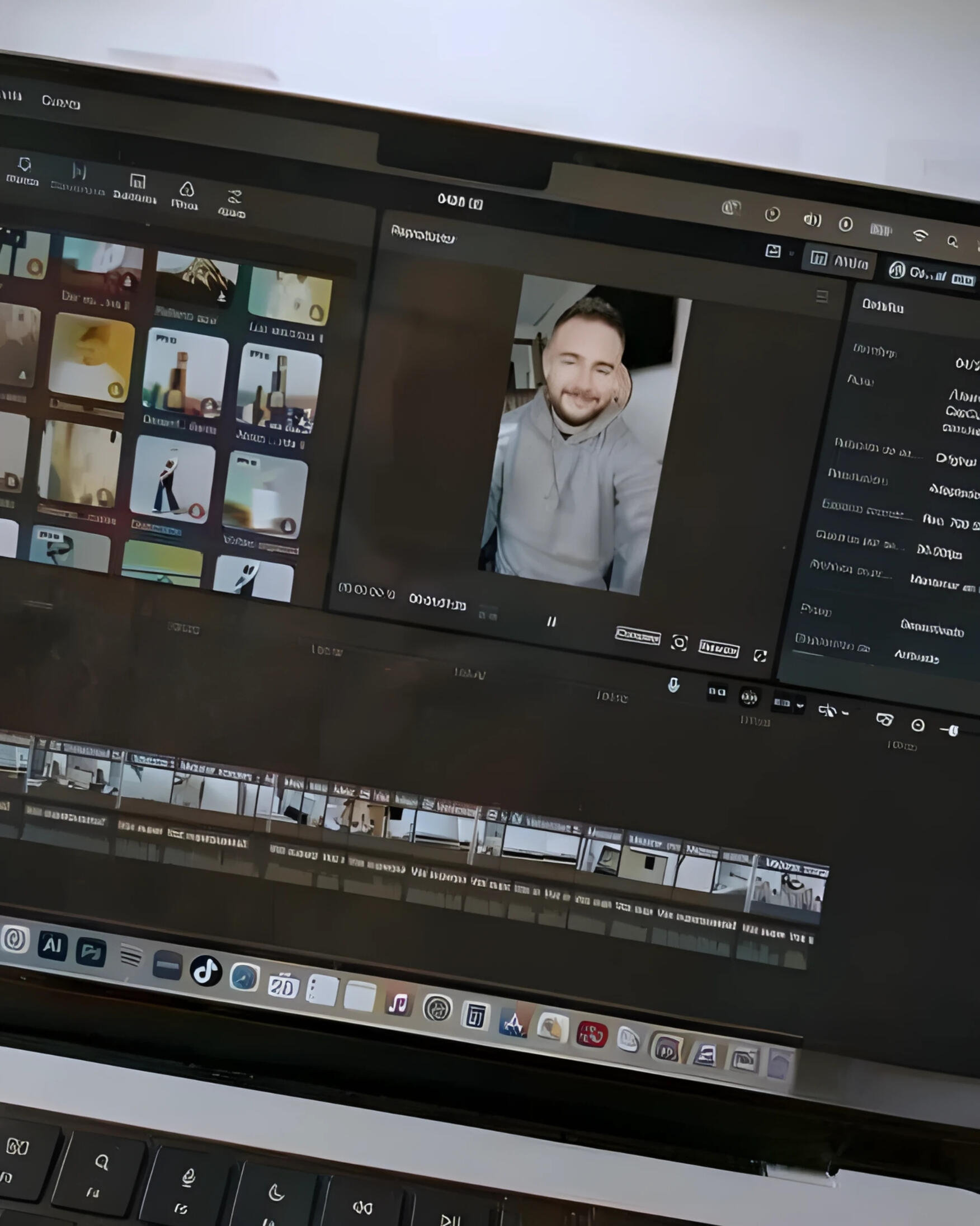This screenshot has height=1226, width=980.
Task: Toggle the linked-clips icon in timeline toolbar
Action: [x=716, y=692]
